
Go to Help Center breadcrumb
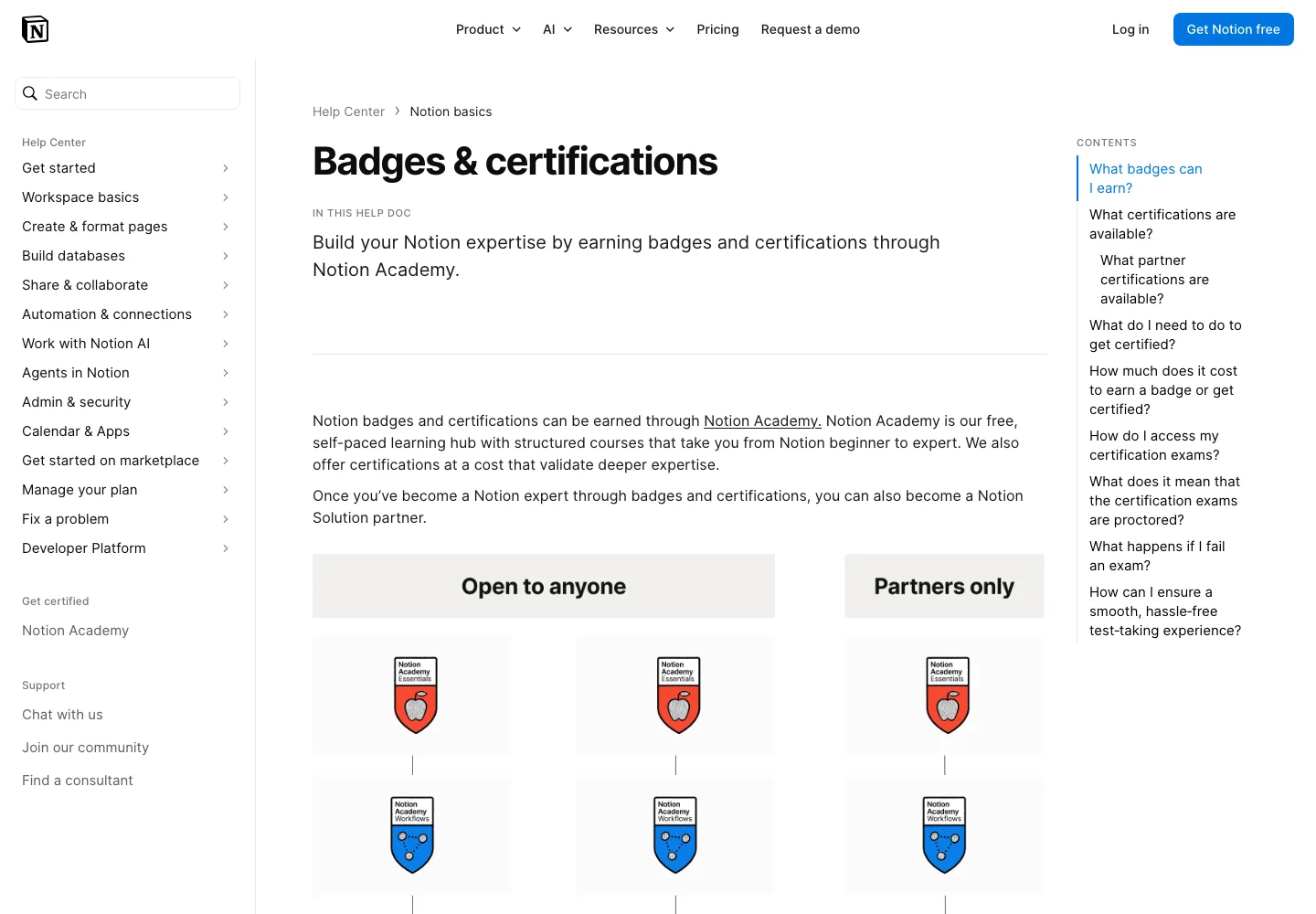(x=348, y=112)
